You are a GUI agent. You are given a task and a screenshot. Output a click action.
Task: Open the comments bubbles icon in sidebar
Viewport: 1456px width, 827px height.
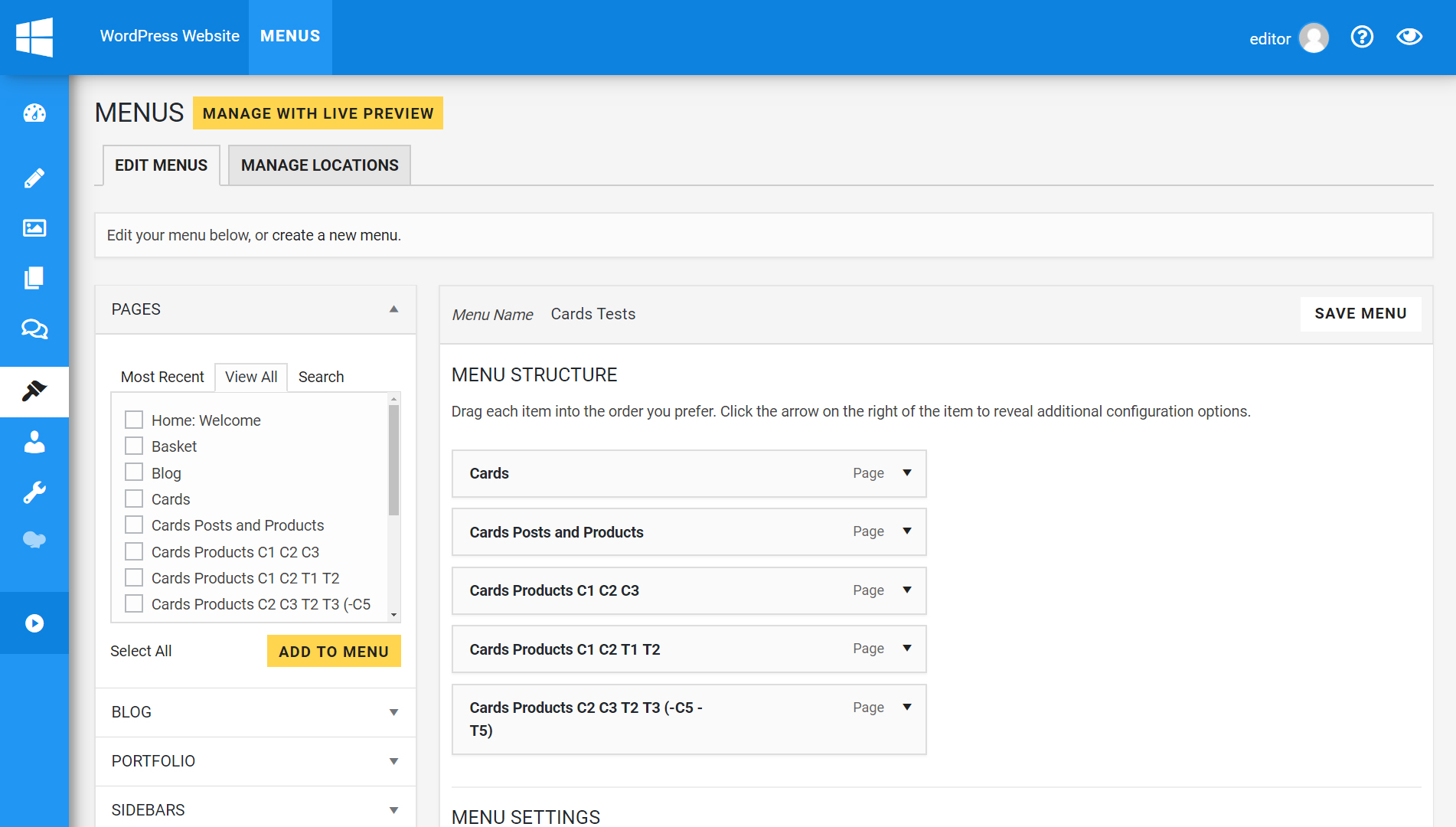tap(34, 329)
